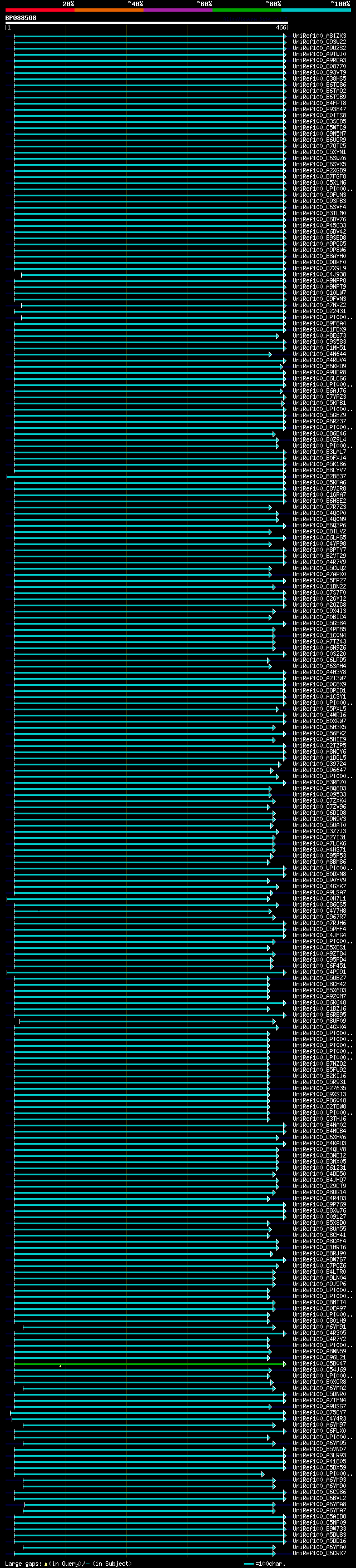Click hit label UniRef100_A2XGB9
The image size is (356, 1568).
click(319, 170)
